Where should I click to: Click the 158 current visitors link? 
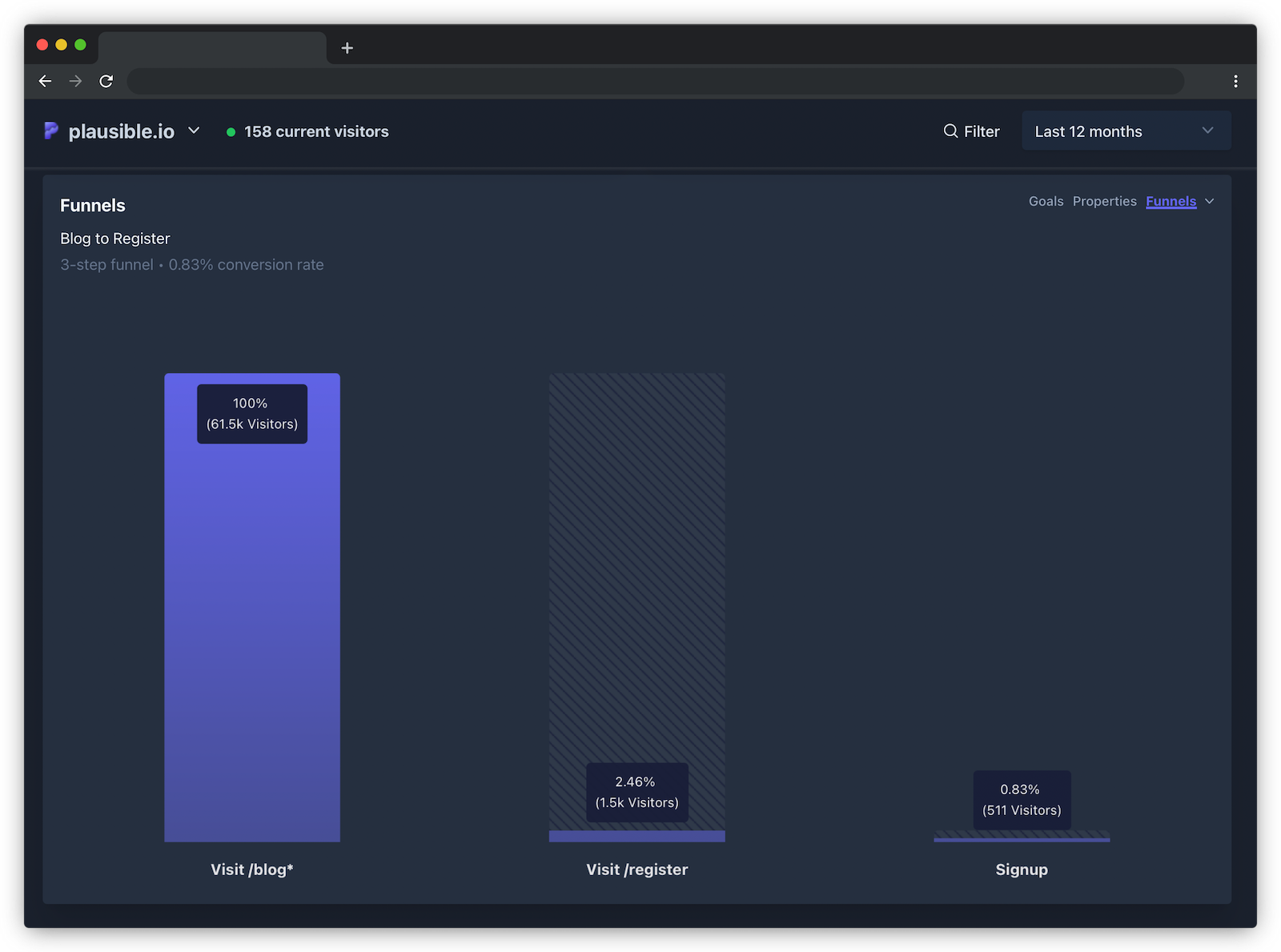(x=316, y=131)
